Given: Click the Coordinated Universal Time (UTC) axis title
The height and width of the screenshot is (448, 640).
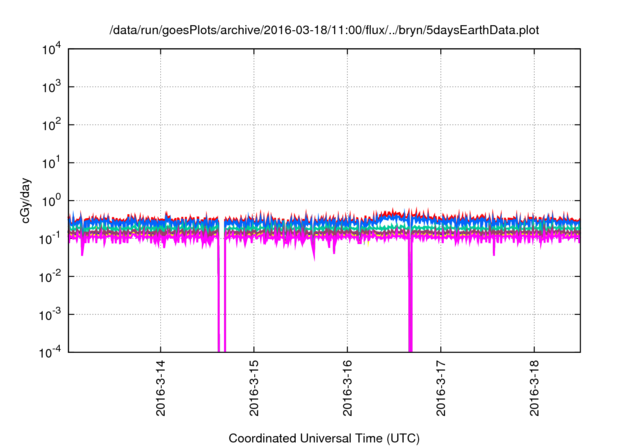Looking at the screenshot, I should pos(324,439).
